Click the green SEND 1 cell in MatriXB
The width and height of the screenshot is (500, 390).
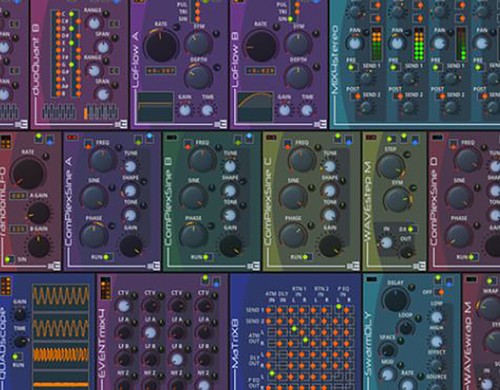[339, 306]
